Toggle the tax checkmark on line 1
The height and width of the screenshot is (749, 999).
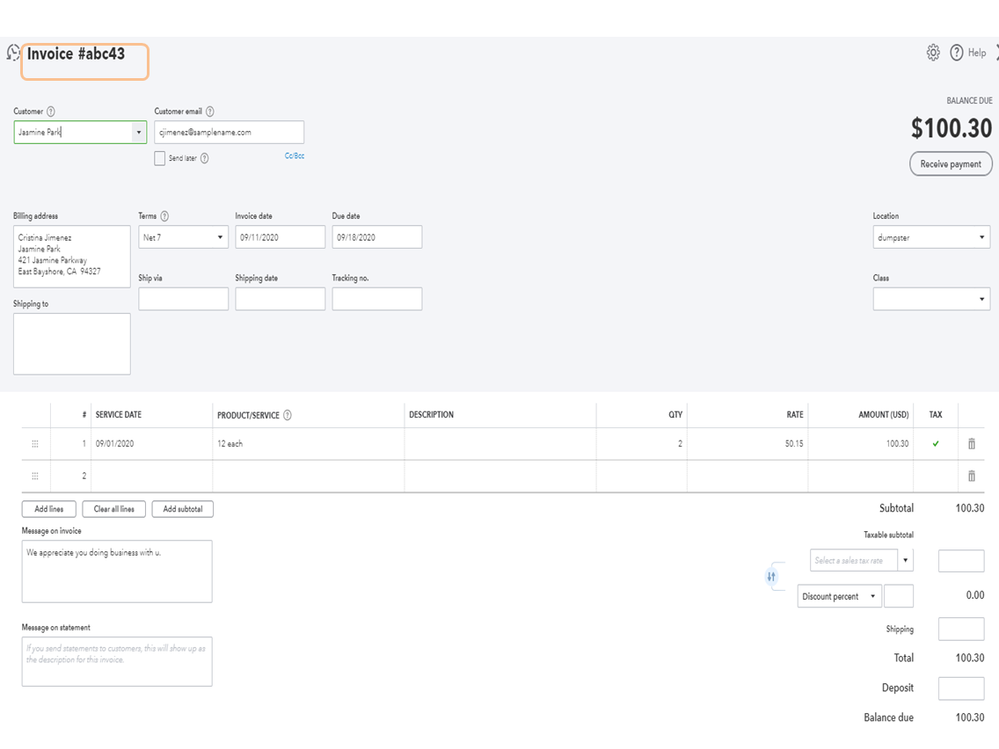click(936, 444)
